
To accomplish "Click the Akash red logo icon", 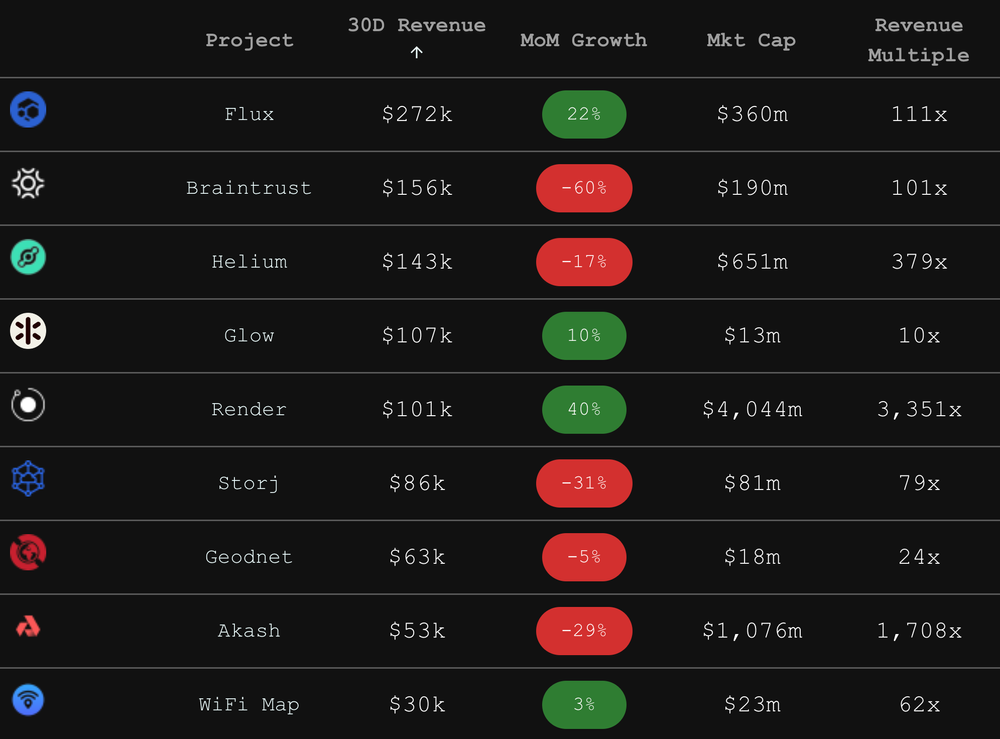I will point(28,627).
